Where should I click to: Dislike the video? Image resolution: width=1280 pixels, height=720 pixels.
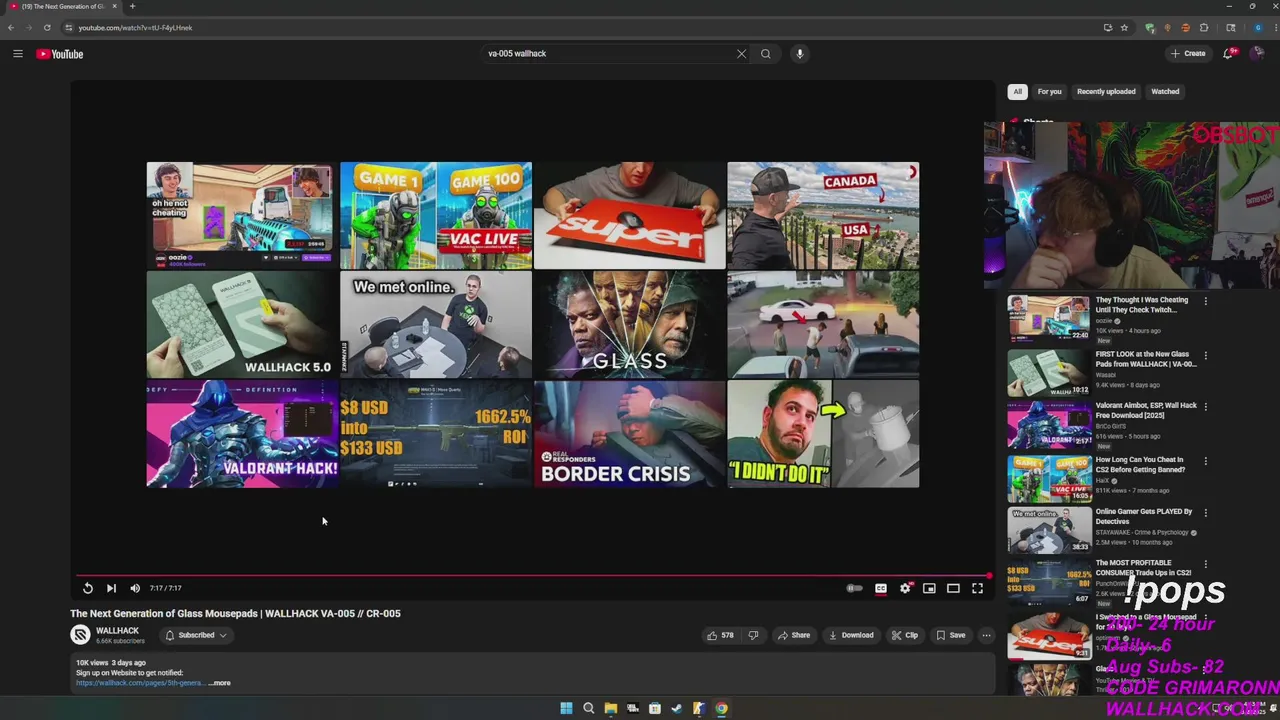pos(754,635)
